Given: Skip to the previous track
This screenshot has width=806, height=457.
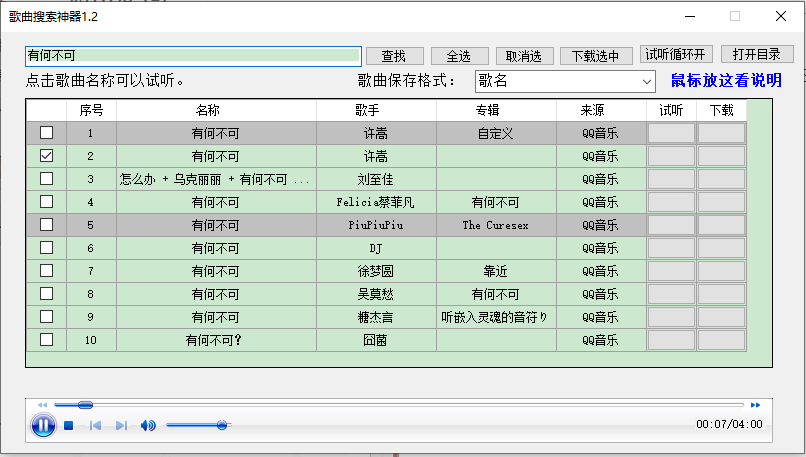Looking at the screenshot, I should [96, 425].
